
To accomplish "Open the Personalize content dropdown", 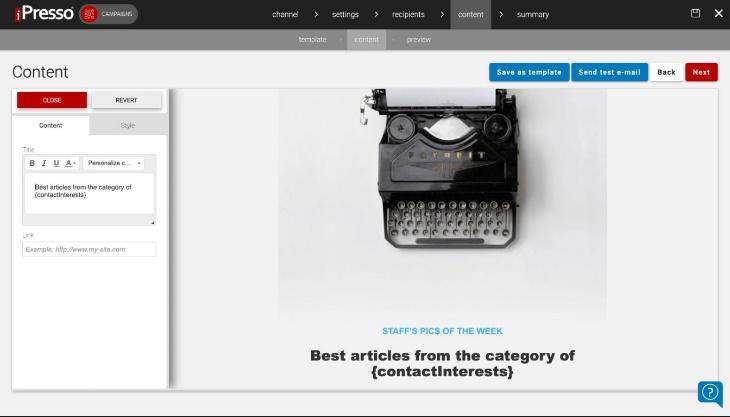I will [x=114, y=163].
